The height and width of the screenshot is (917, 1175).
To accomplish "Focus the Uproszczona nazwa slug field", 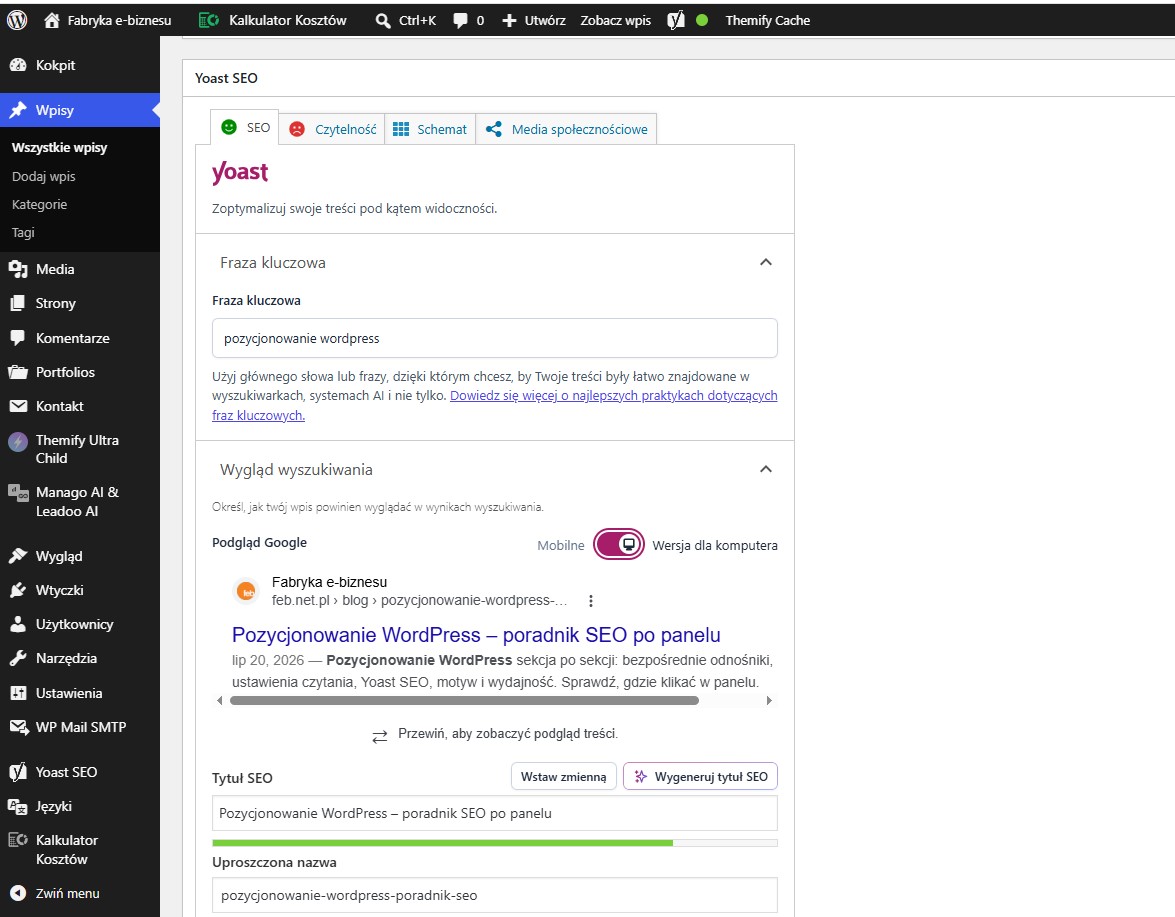I will pyautogui.click(x=495, y=895).
